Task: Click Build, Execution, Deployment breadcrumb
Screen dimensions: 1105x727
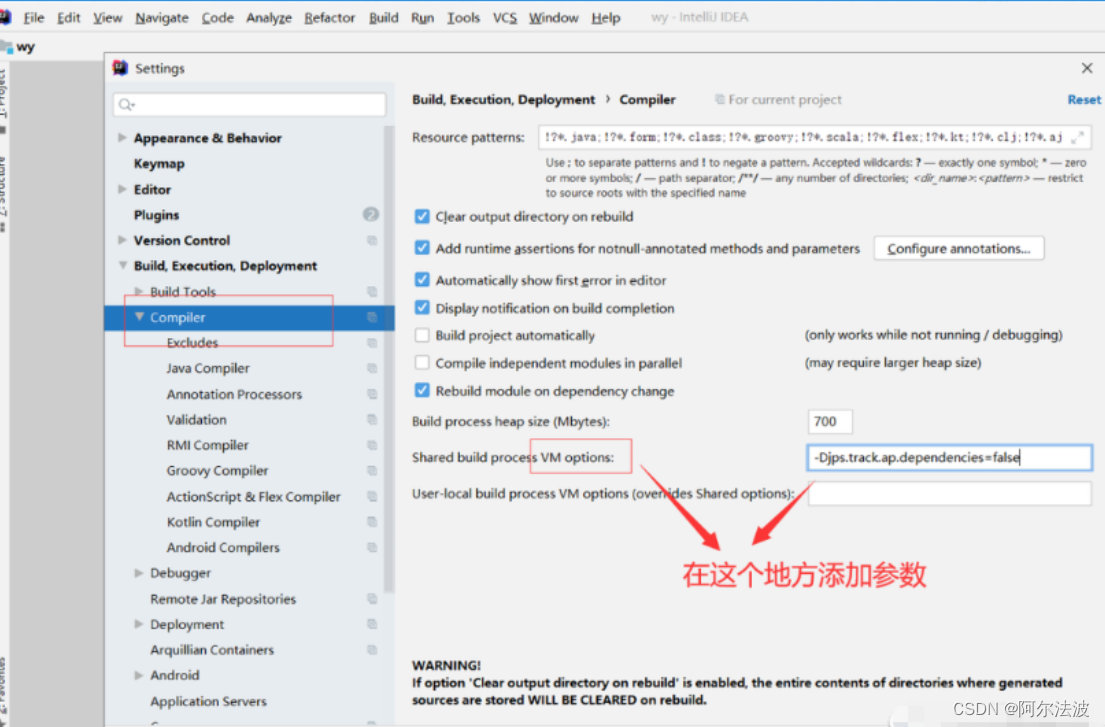Action: click(503, 99)
